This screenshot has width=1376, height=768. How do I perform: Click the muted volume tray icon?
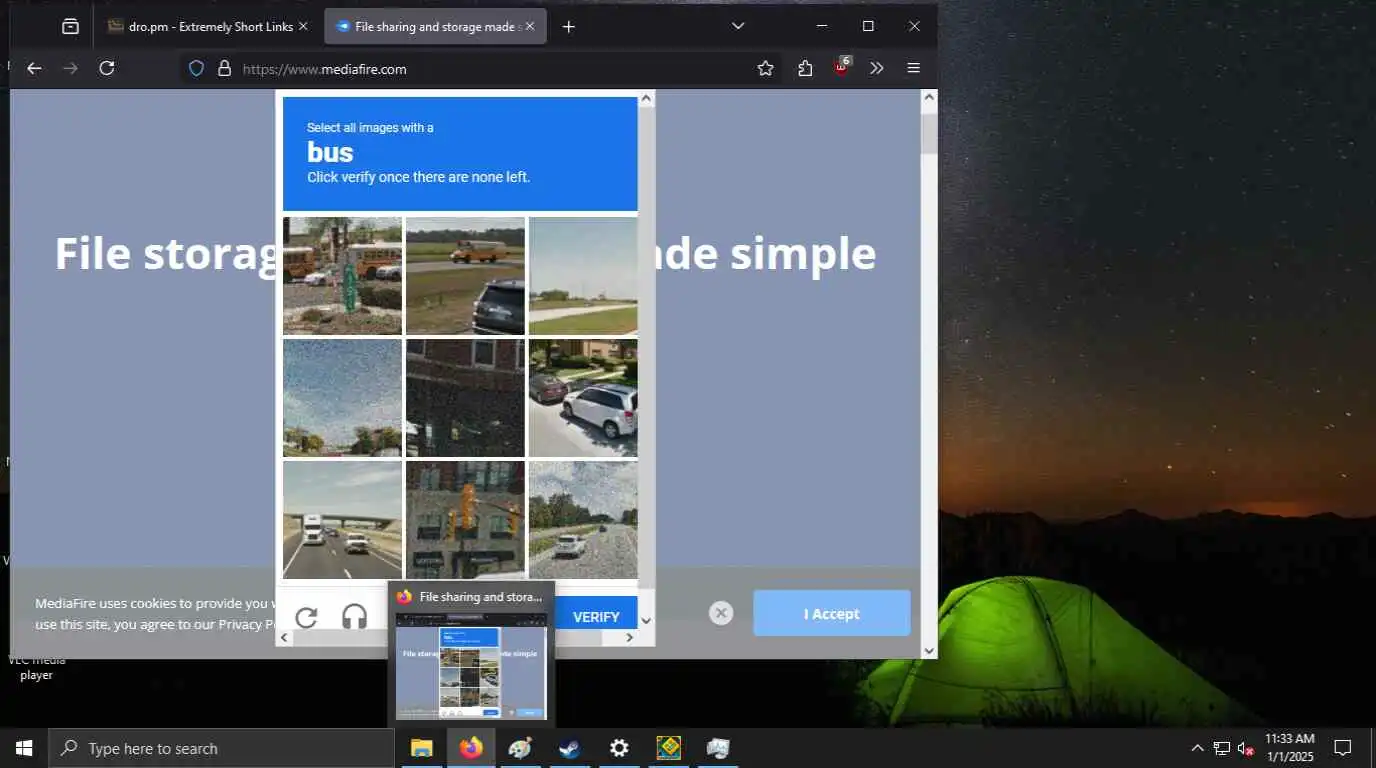[1245, 748]
